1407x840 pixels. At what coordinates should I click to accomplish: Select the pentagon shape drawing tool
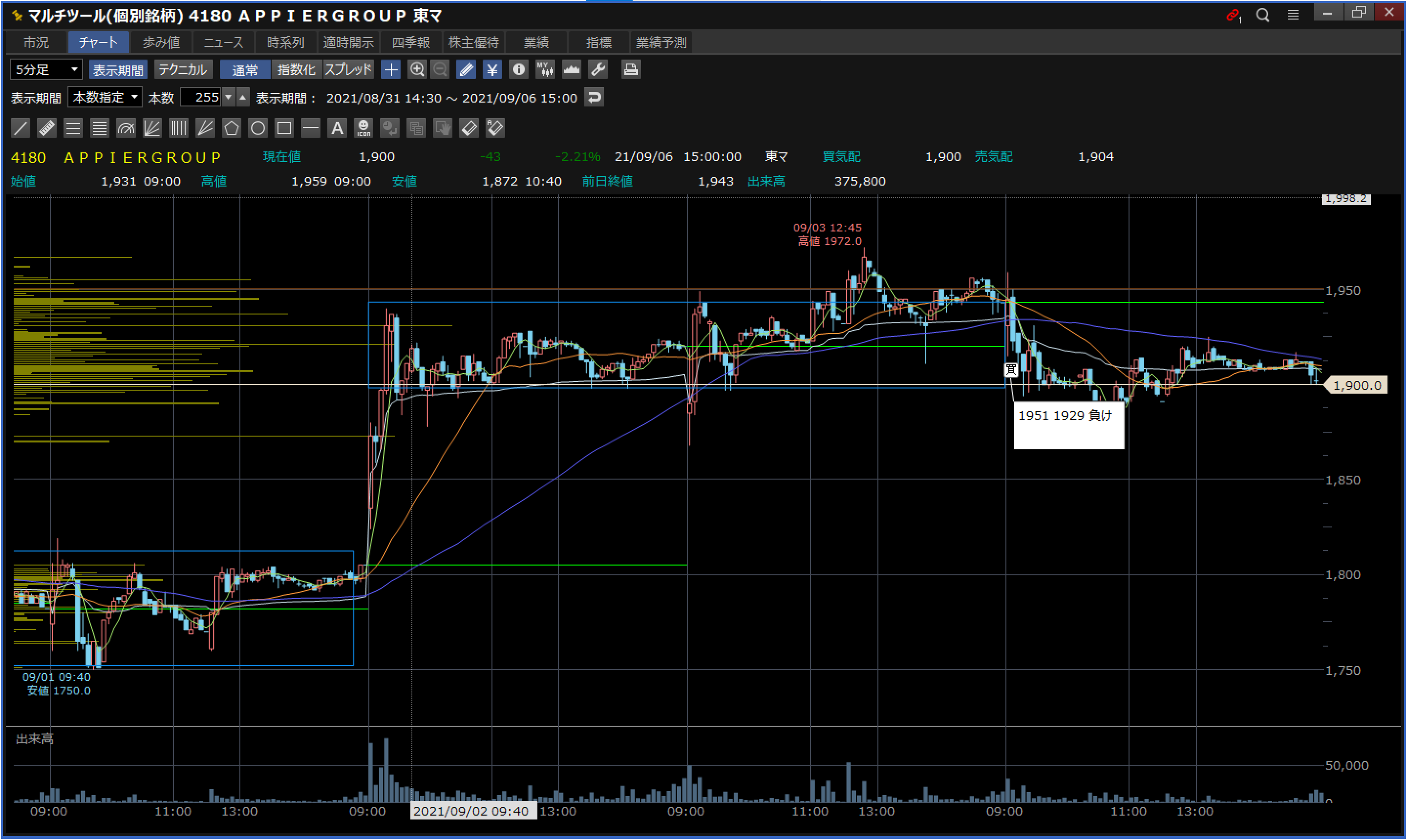pyautogui.click(x=231, y=128)
